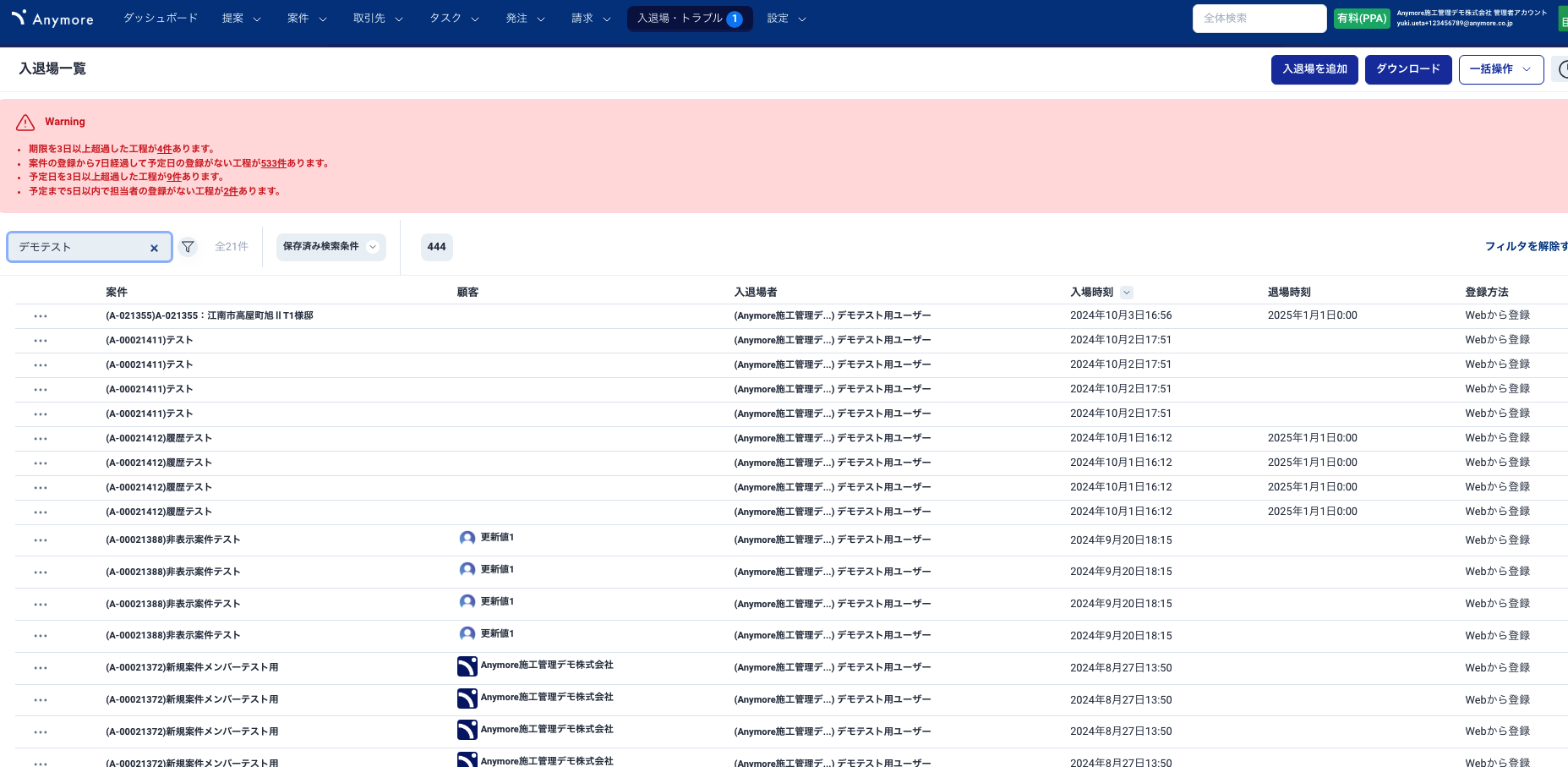Open the account info in header
Image resolution: width=1568 pixels, height=767 pixels.
[x=1472, y=19]
